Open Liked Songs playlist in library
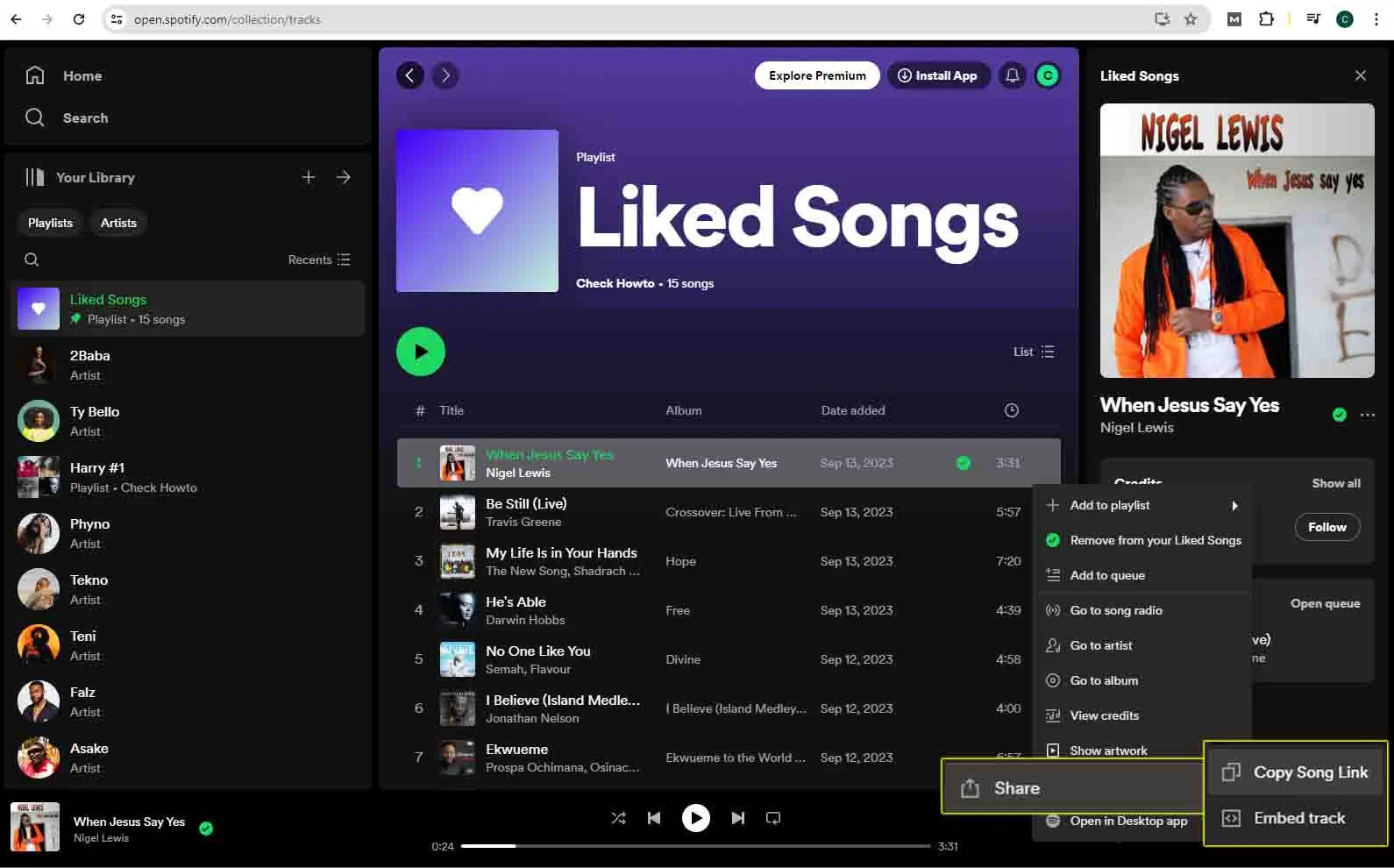The width and height of the screenshot is (1394, 868). pos(188,309)
